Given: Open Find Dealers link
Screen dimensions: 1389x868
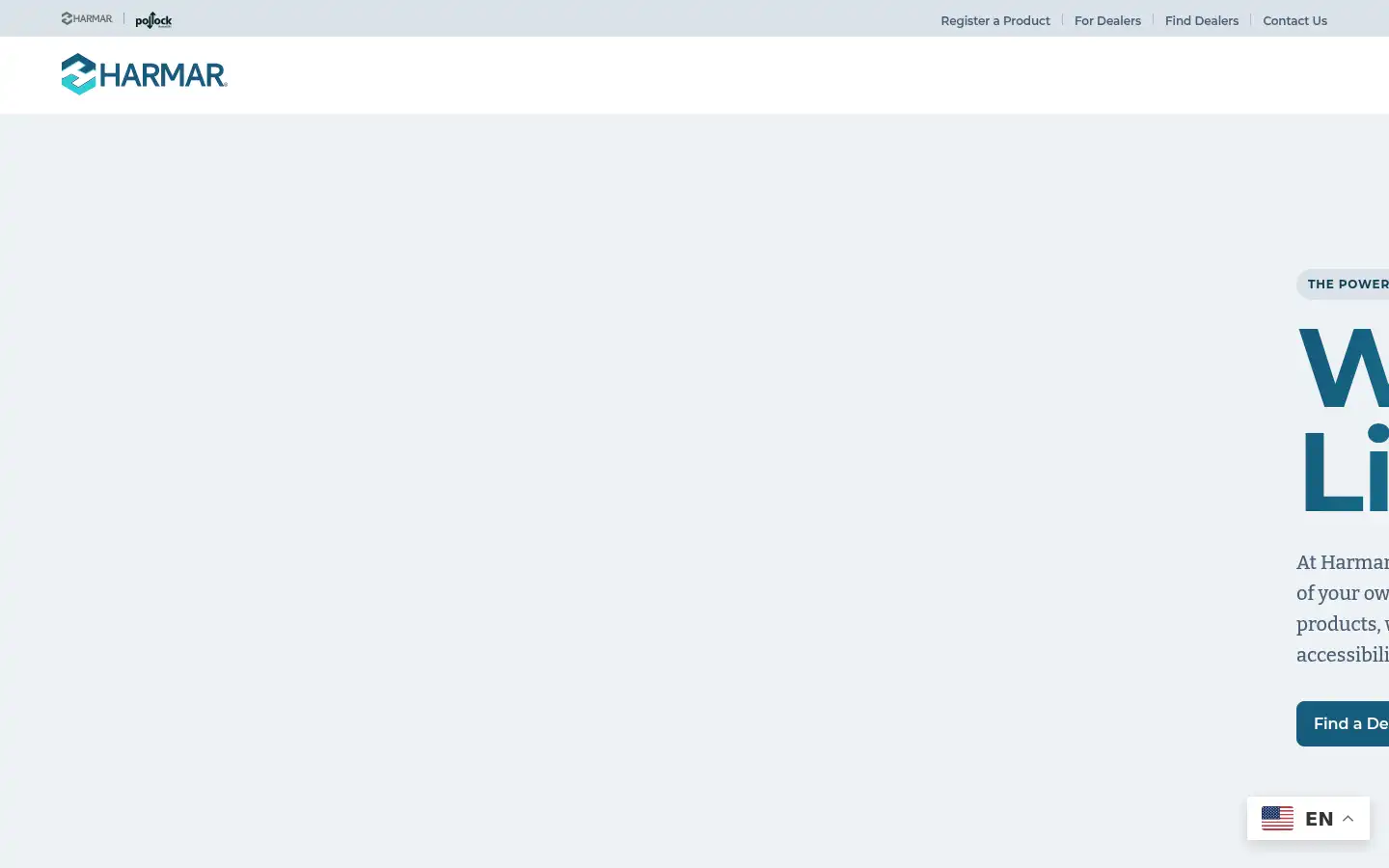Looking at the screenshot, I should click(1202, 20).
